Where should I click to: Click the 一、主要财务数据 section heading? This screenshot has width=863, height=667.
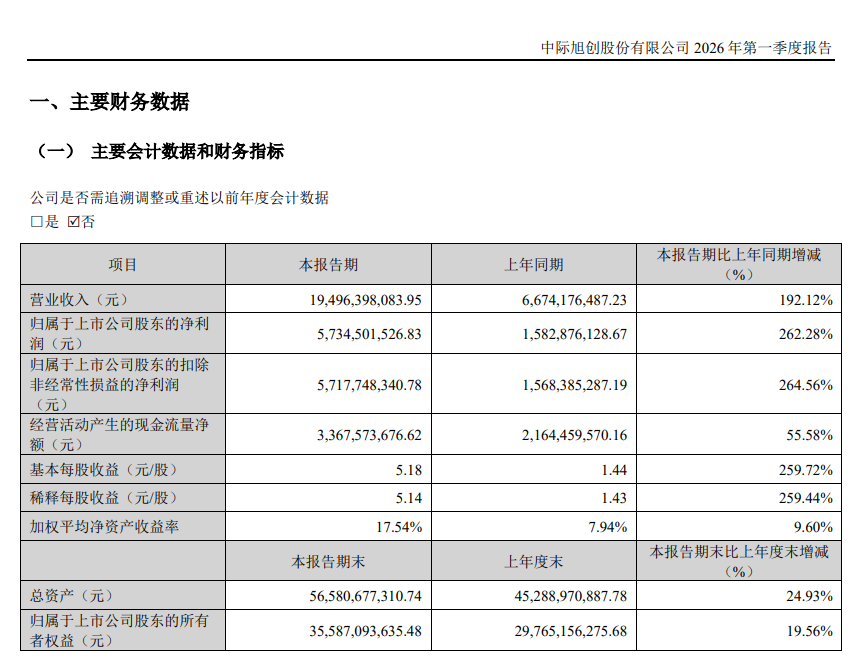[x=109, y=102]
